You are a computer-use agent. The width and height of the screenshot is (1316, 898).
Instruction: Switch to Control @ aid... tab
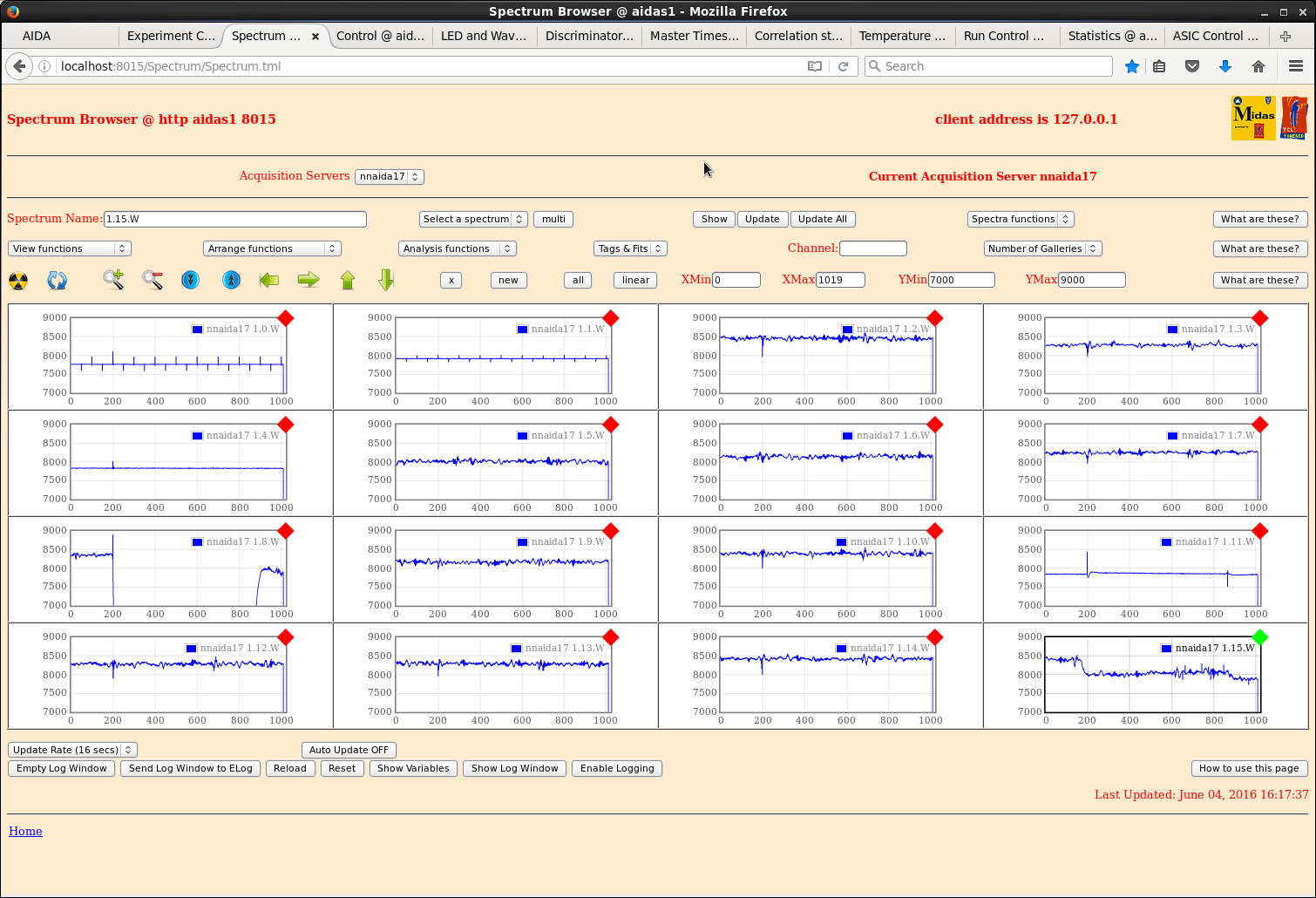coord(380,36)
